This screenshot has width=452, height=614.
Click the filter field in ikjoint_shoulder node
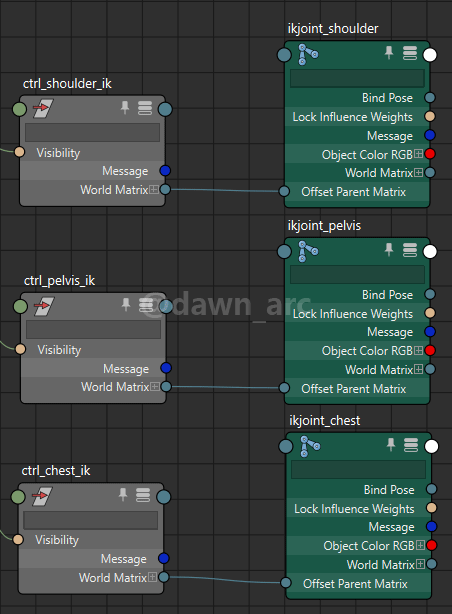coord(357,78)
